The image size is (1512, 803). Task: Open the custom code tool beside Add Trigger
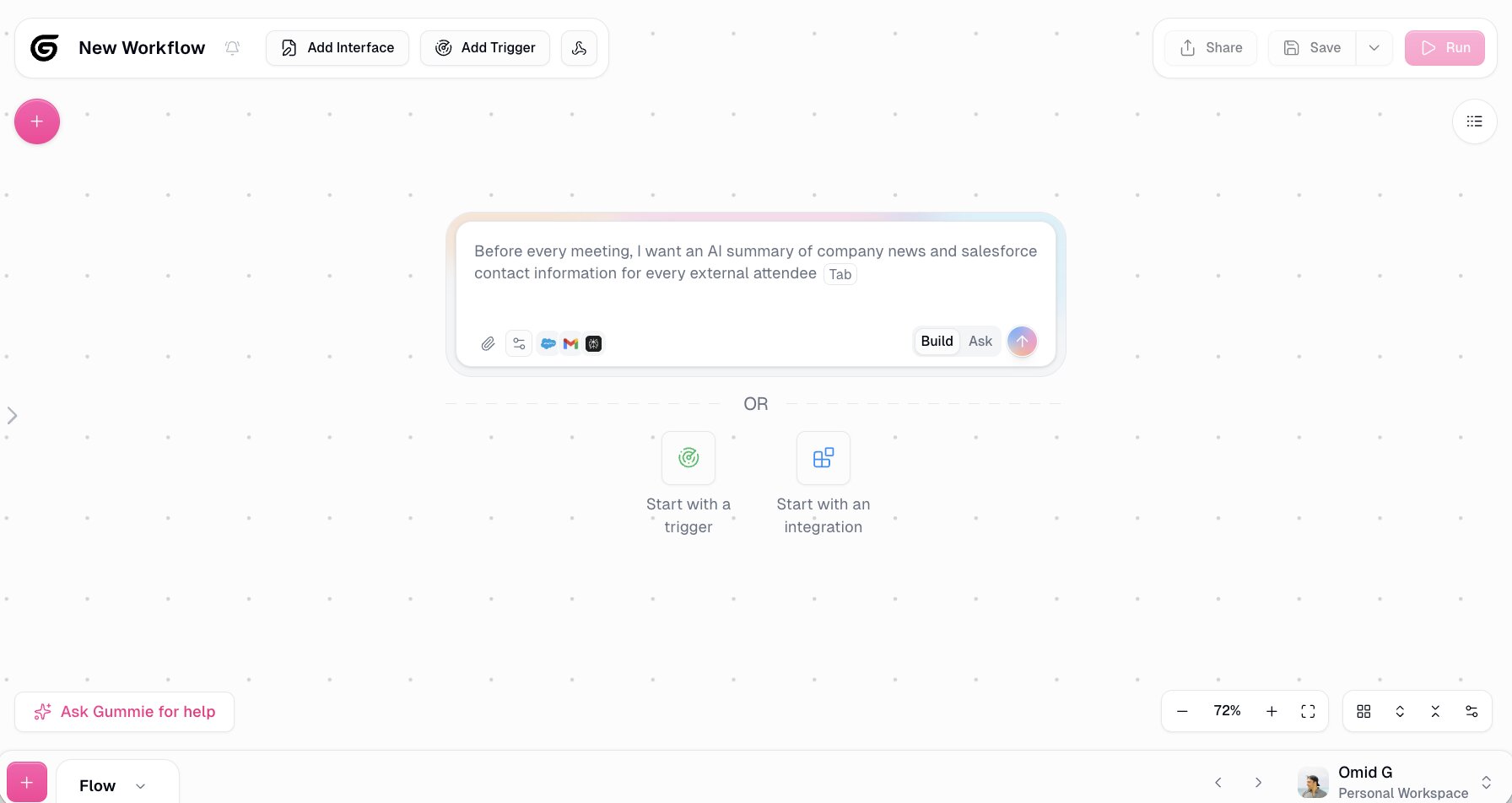(579, 48)
